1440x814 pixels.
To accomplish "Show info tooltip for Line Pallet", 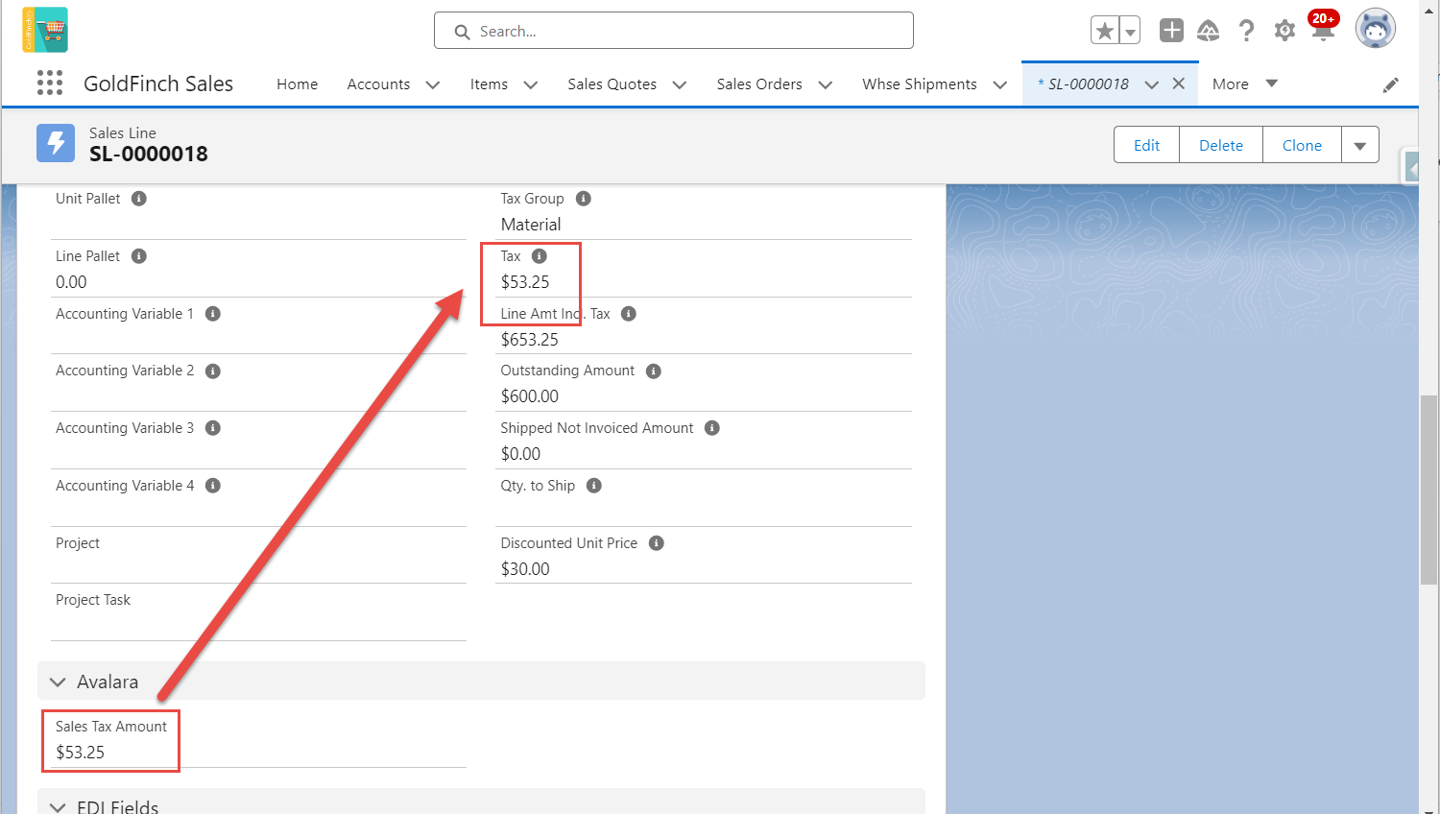I will (x=139, y=256).
